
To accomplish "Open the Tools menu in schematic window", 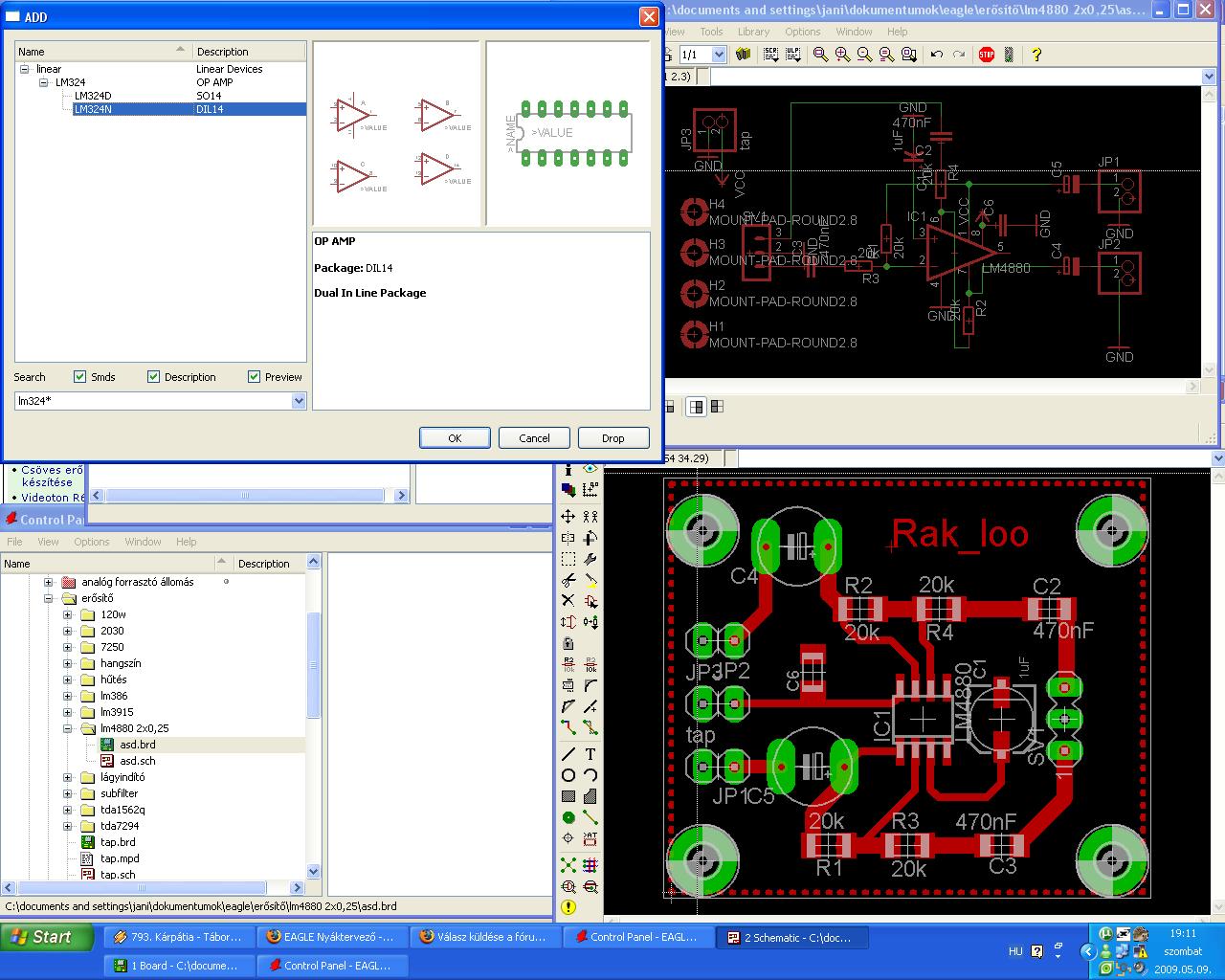I will [x=711, y=32].
